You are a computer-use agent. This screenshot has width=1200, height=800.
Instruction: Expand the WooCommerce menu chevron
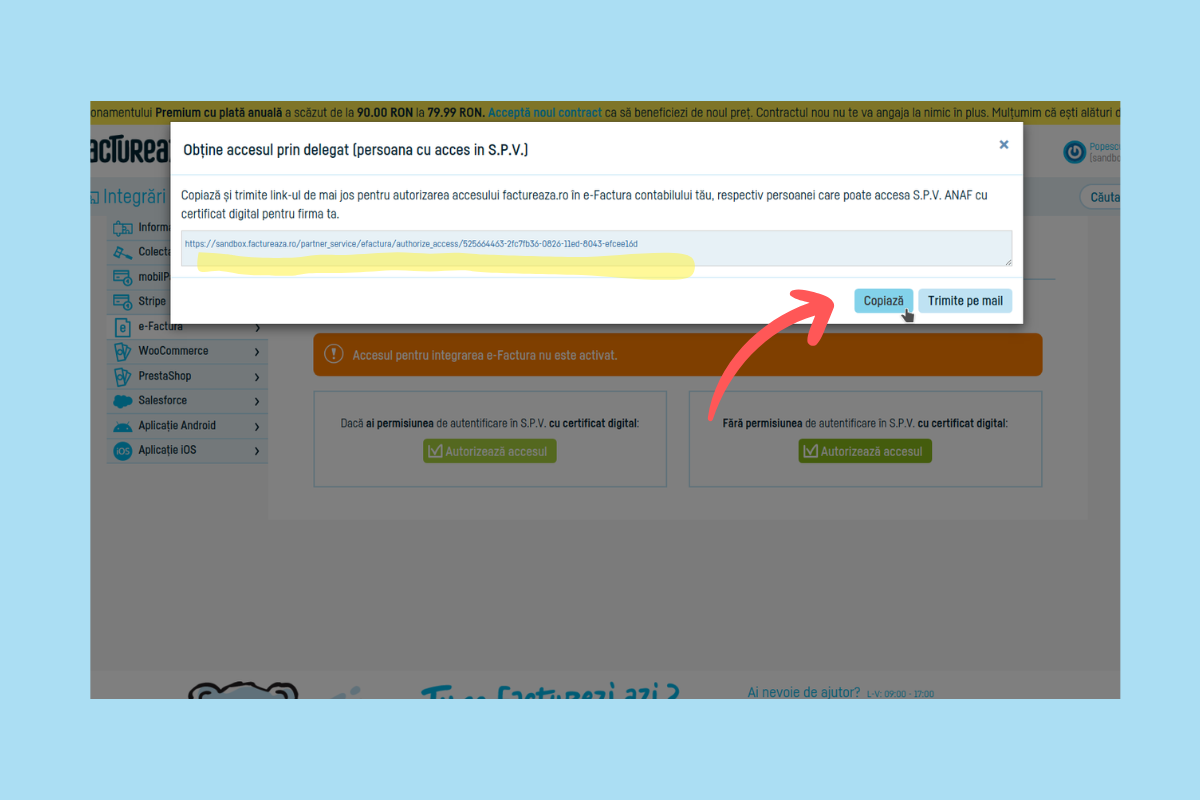(x=257, y=352)
